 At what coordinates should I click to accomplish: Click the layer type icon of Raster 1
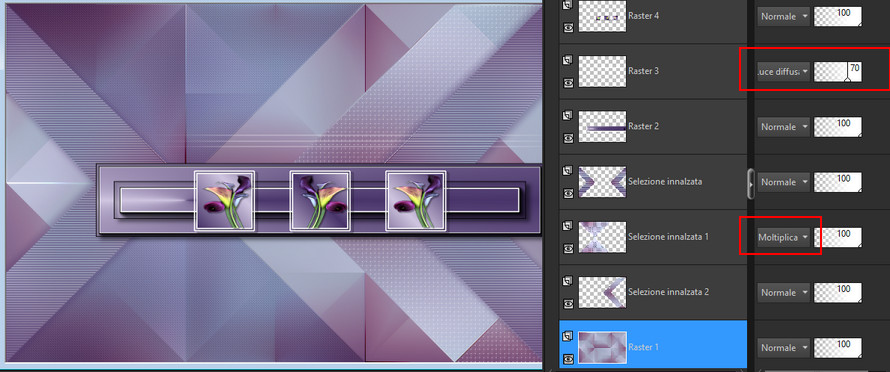[x=568, y=337]
